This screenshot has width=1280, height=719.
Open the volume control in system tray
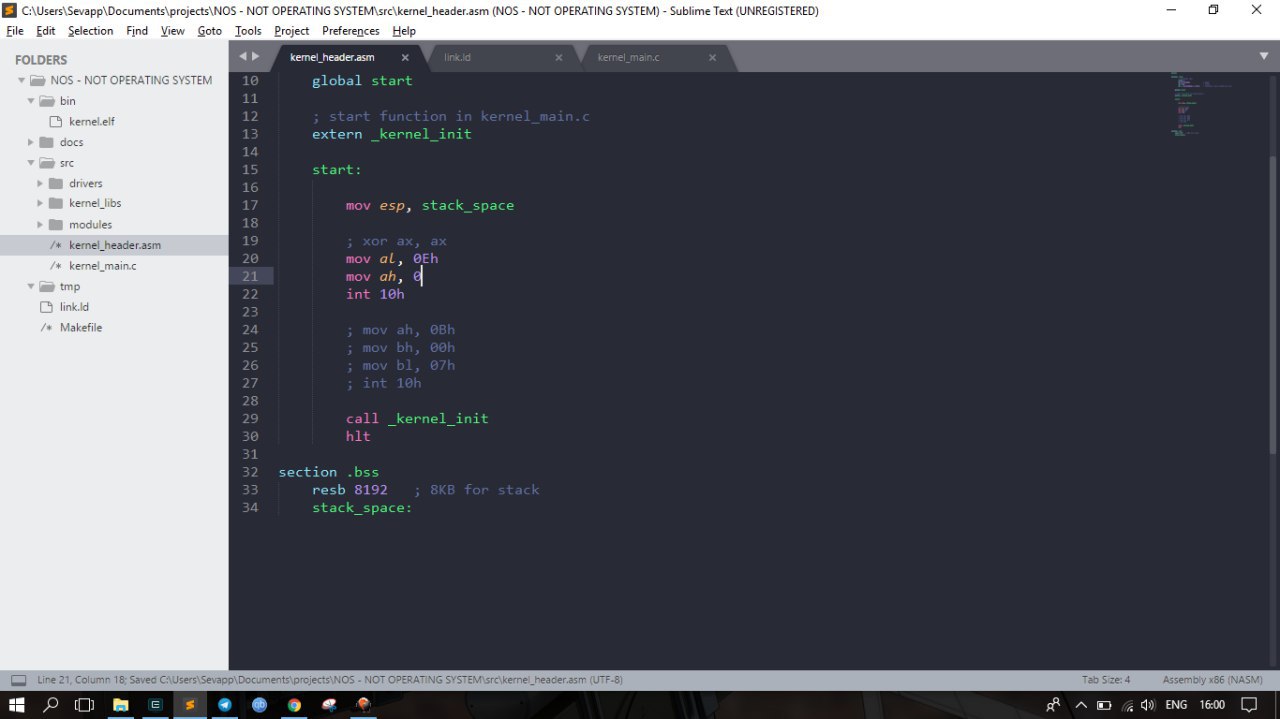click(x=1148, y=705)
